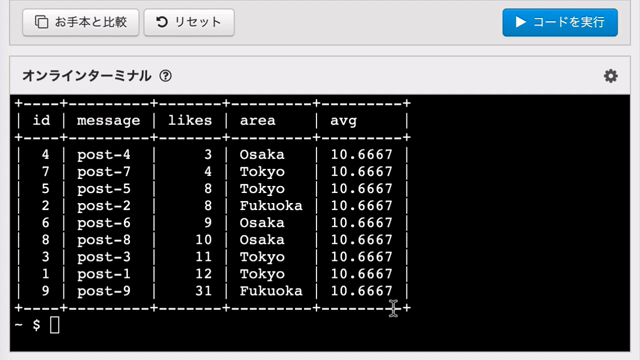Click likes value 31 in post-9 row

click(x=203, y=291)
